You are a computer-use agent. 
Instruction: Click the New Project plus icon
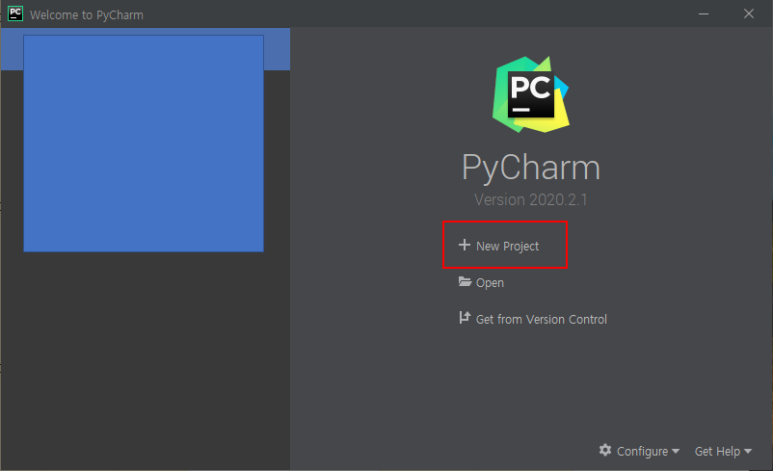[464, 245]
